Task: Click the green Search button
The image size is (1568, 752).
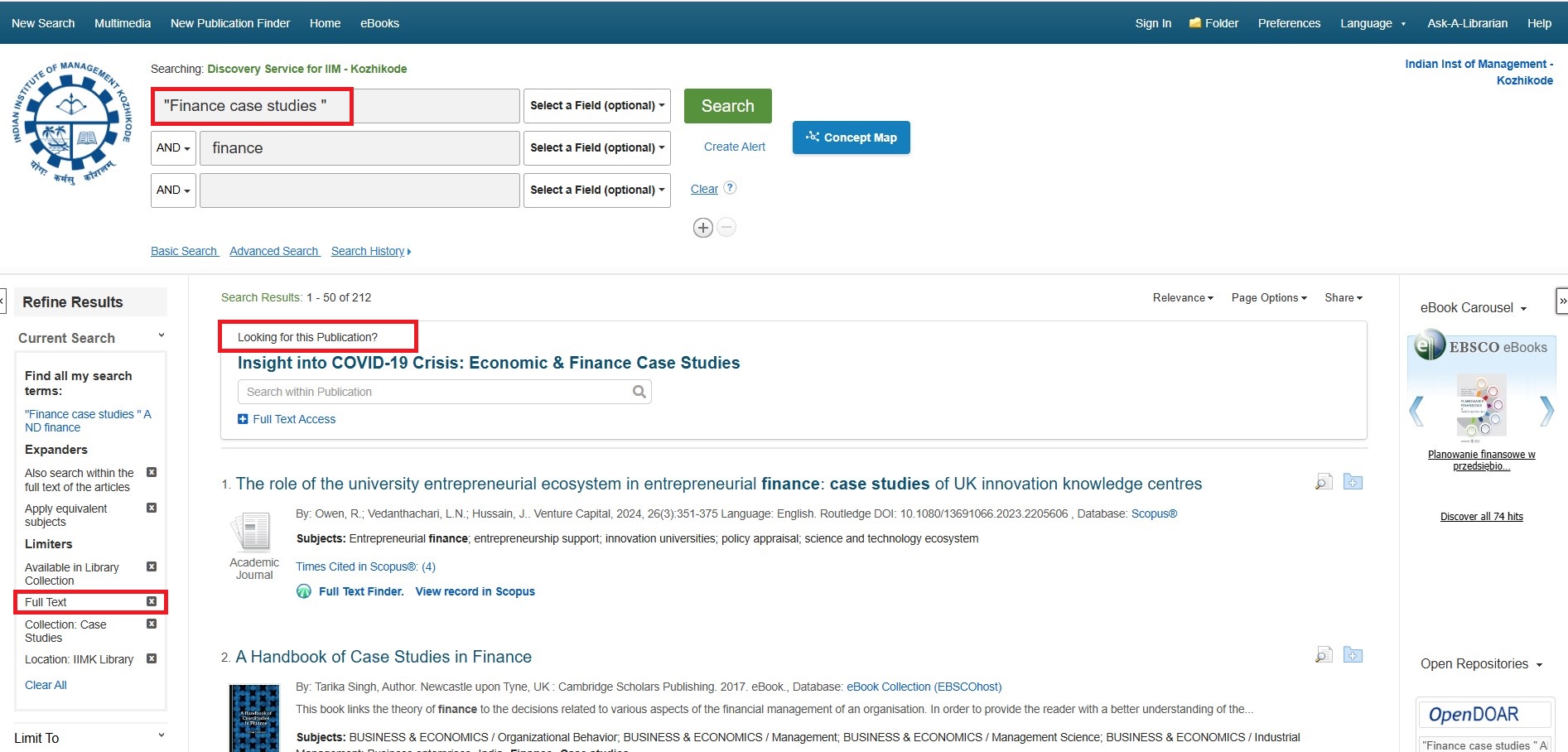Action: tap(727, 106)
